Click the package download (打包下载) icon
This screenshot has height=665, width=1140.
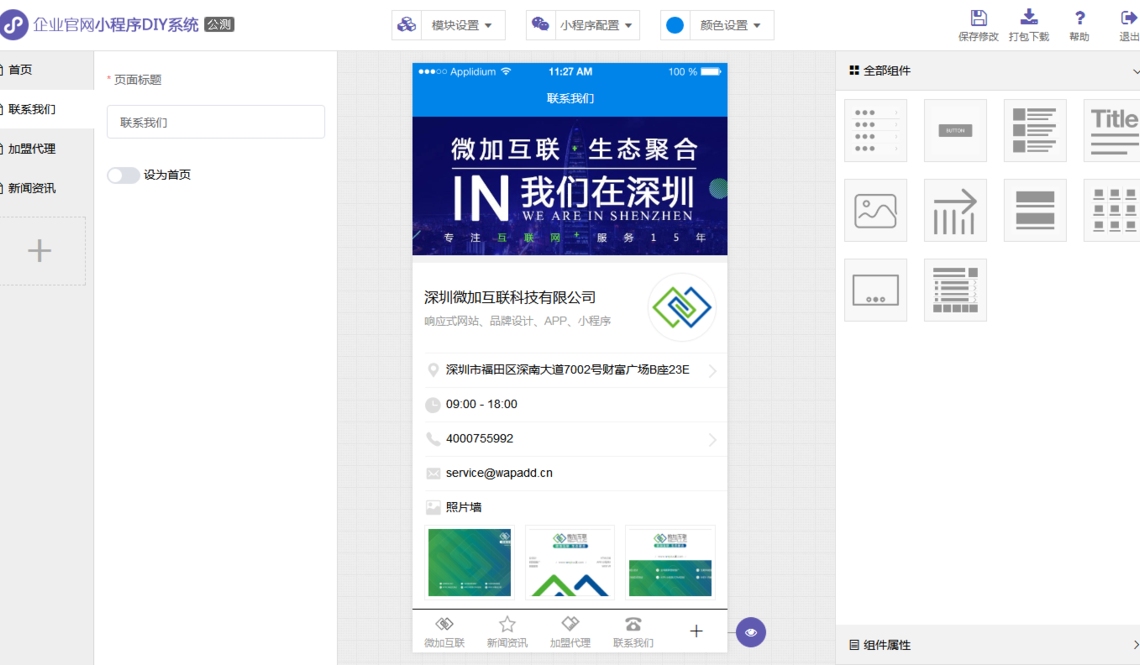coord(1028,18)
